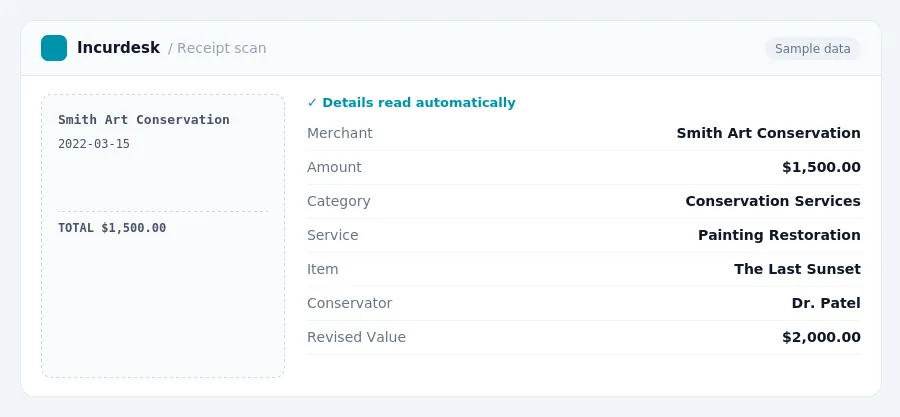Select the Merchant field label

[x=340, y=133]
